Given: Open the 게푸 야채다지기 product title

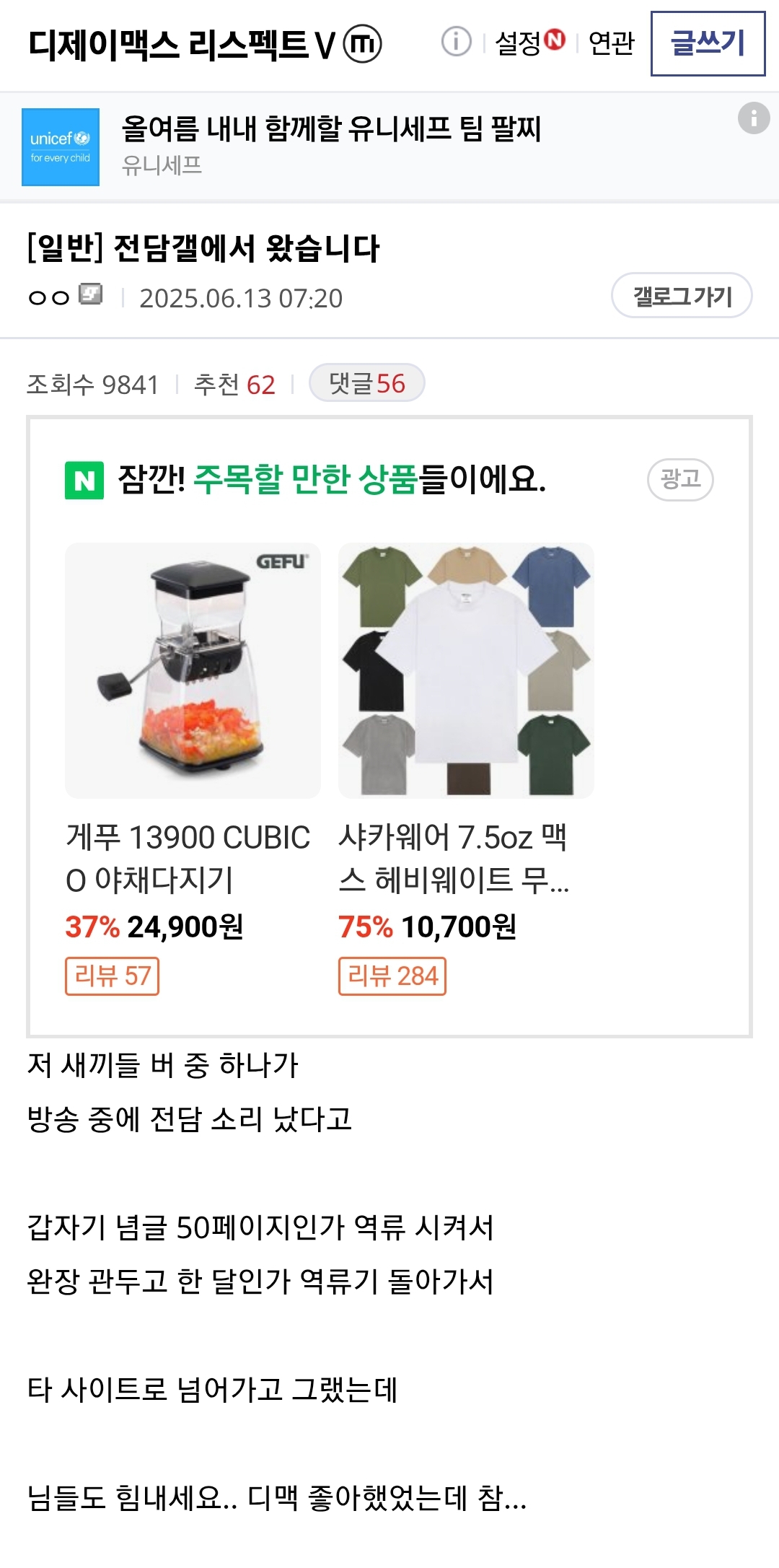Looking at the screenshot, I should (188, 858).
